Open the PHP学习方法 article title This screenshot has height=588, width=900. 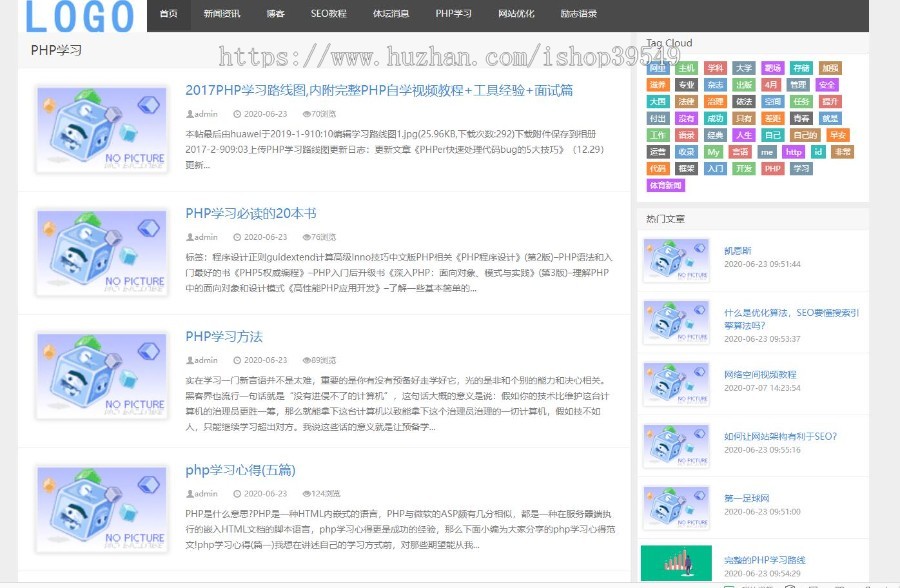point(224,336)
